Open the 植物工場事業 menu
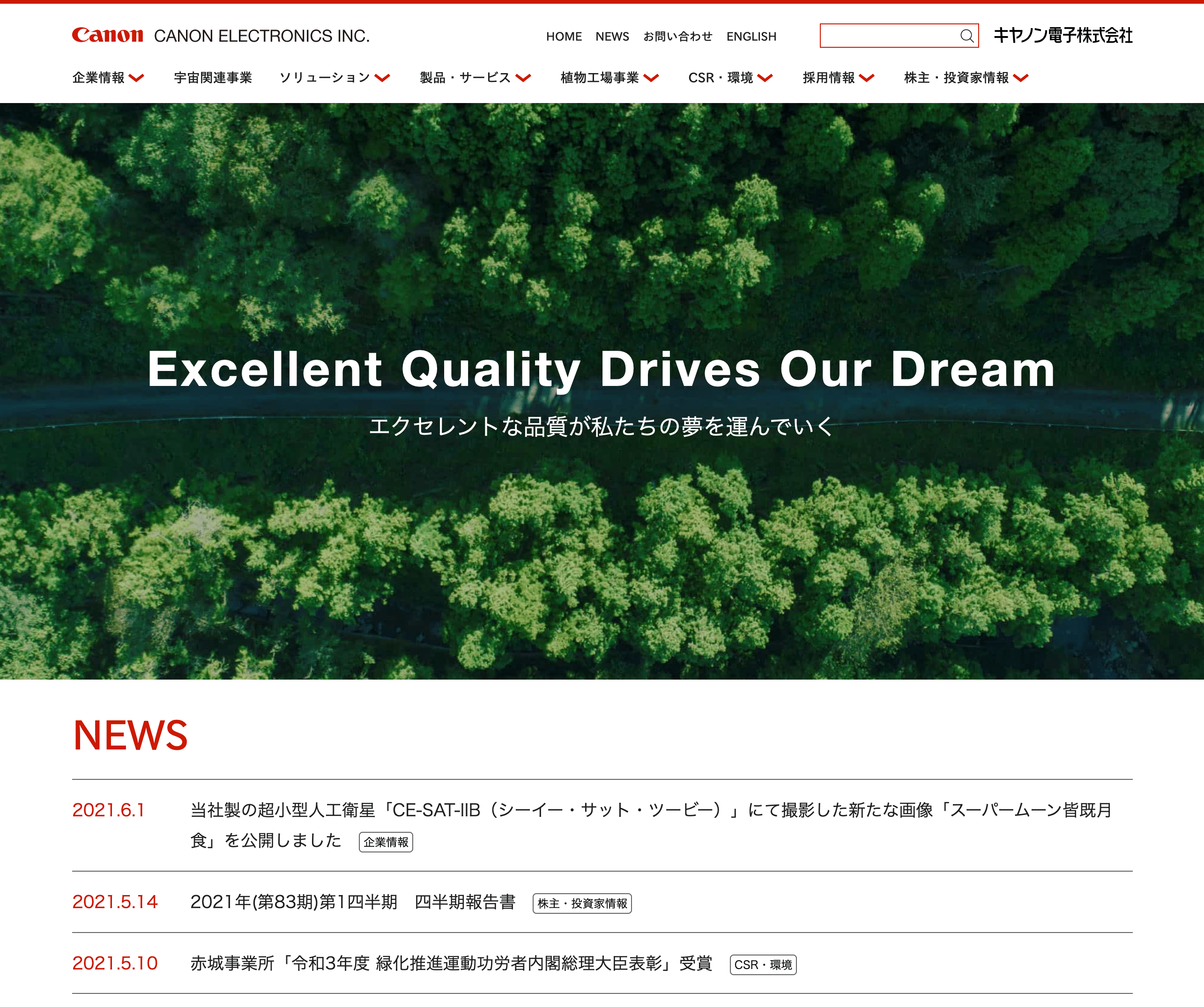The image size is (1204, 1007). click(x=600, y=78)
